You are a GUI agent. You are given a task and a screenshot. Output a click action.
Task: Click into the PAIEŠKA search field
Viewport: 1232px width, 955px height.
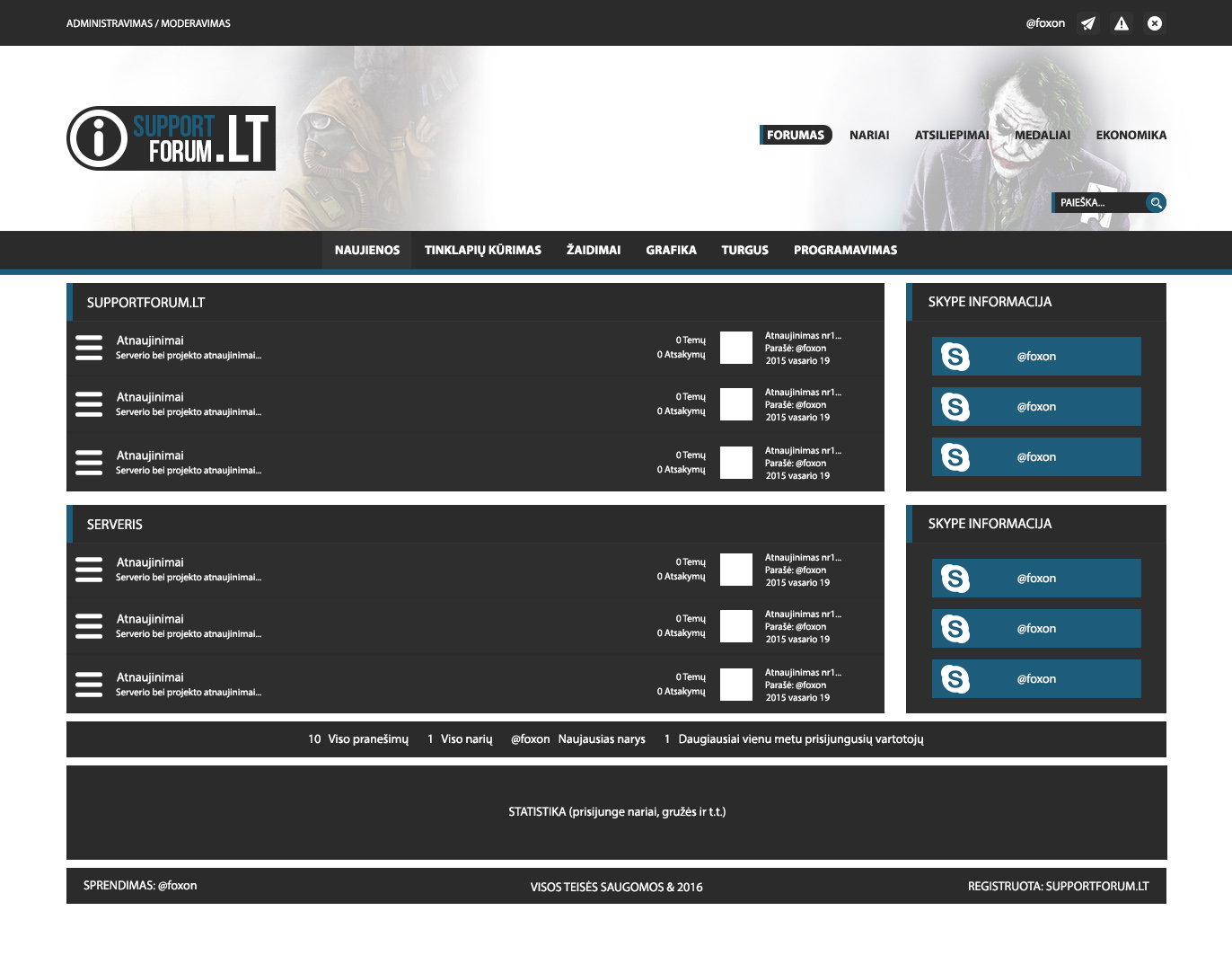coord(1099,203)
